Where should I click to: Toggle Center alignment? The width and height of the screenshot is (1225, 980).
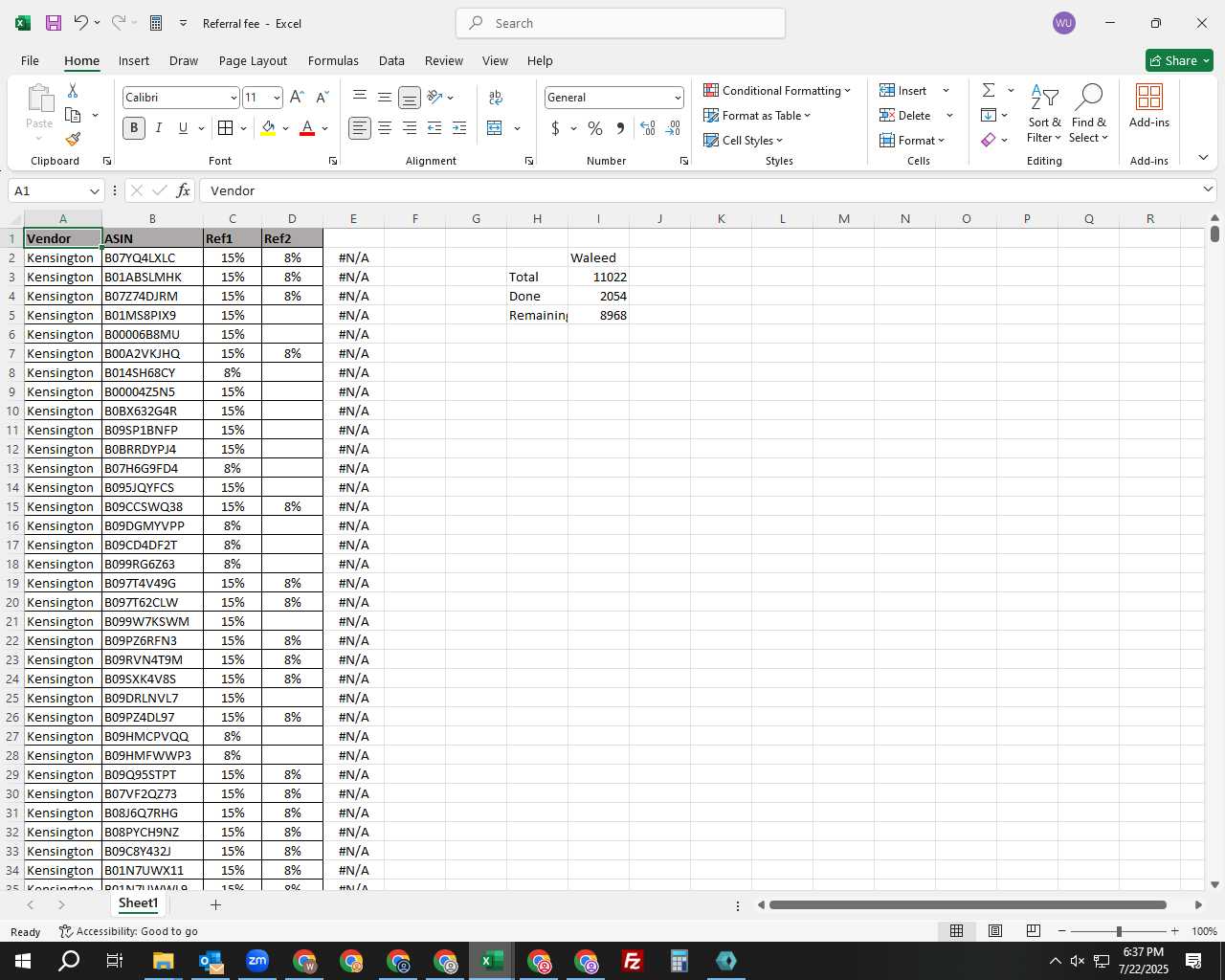coord(385,128)
